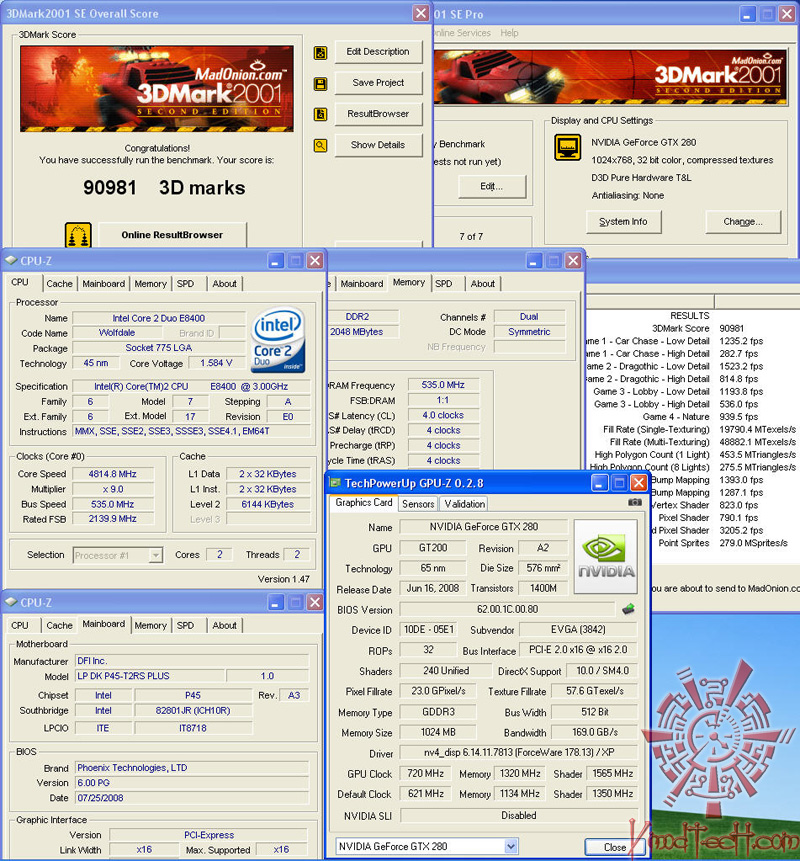Open the Help menu in 3DMark2001
The image size is (800, 861).
(509, 33)
